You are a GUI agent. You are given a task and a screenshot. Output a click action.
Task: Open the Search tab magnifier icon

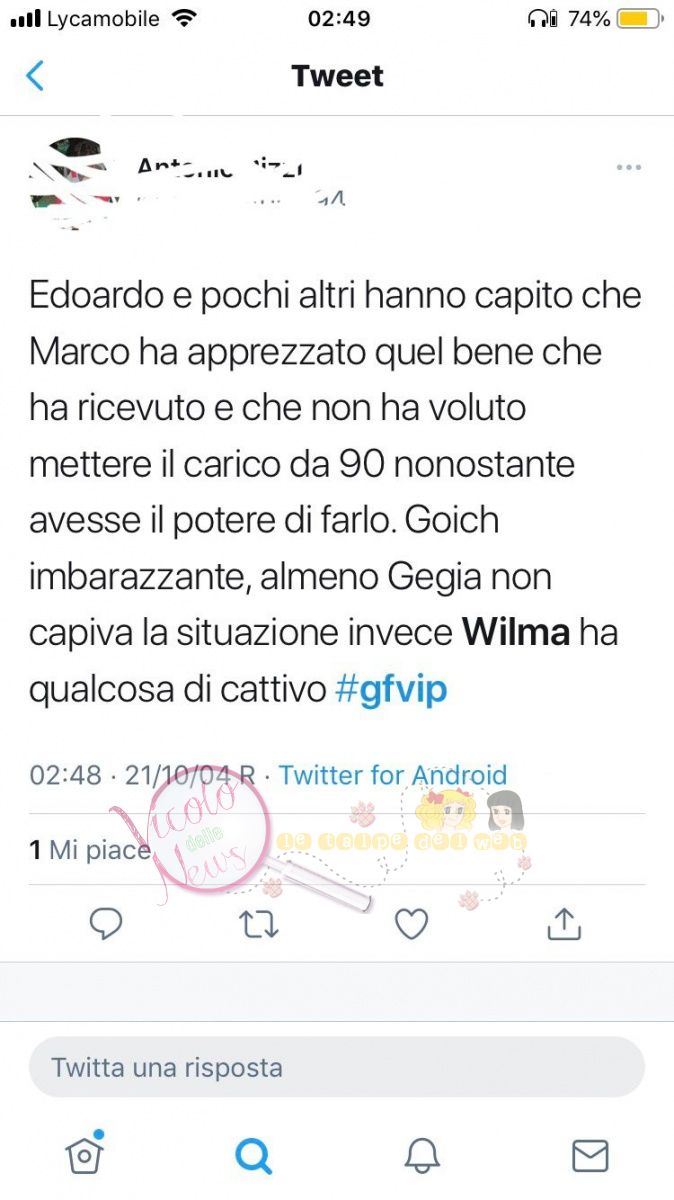253,1156
